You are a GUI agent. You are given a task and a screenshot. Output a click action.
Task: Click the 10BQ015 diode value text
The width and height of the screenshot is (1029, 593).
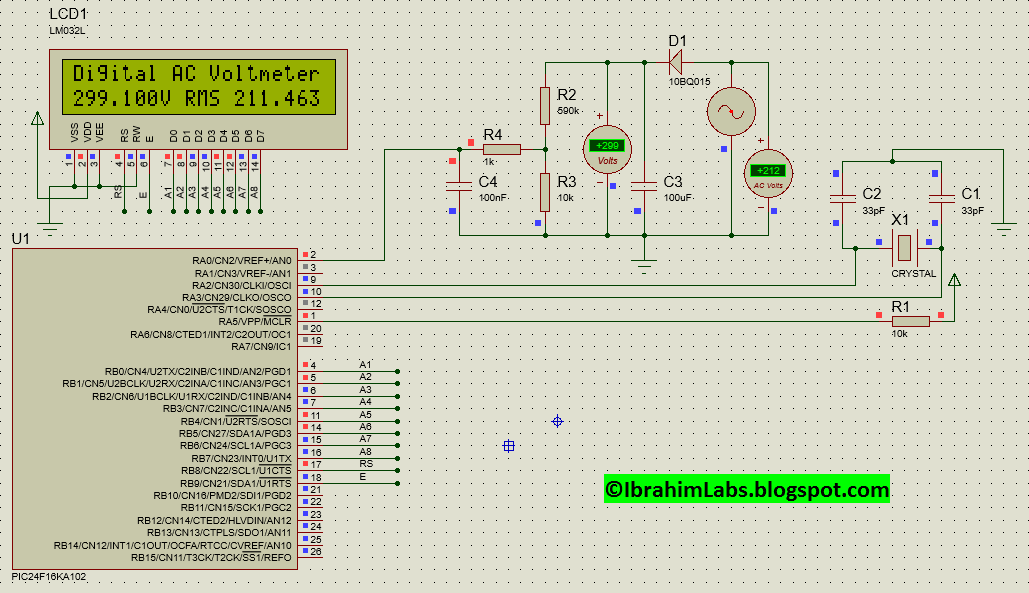689,82
